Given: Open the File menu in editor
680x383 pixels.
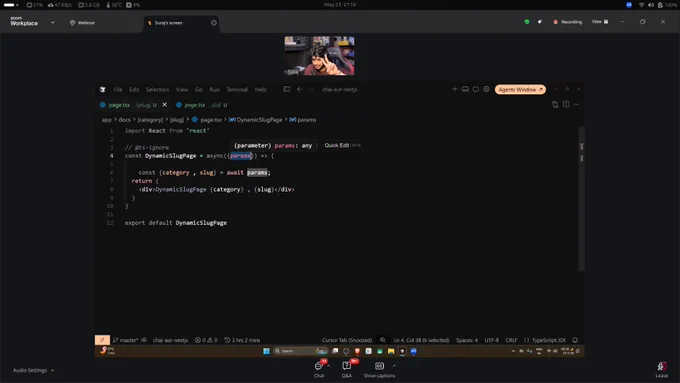Looking at the screenshot, I should pyautogui.click(x=118, y=89).
